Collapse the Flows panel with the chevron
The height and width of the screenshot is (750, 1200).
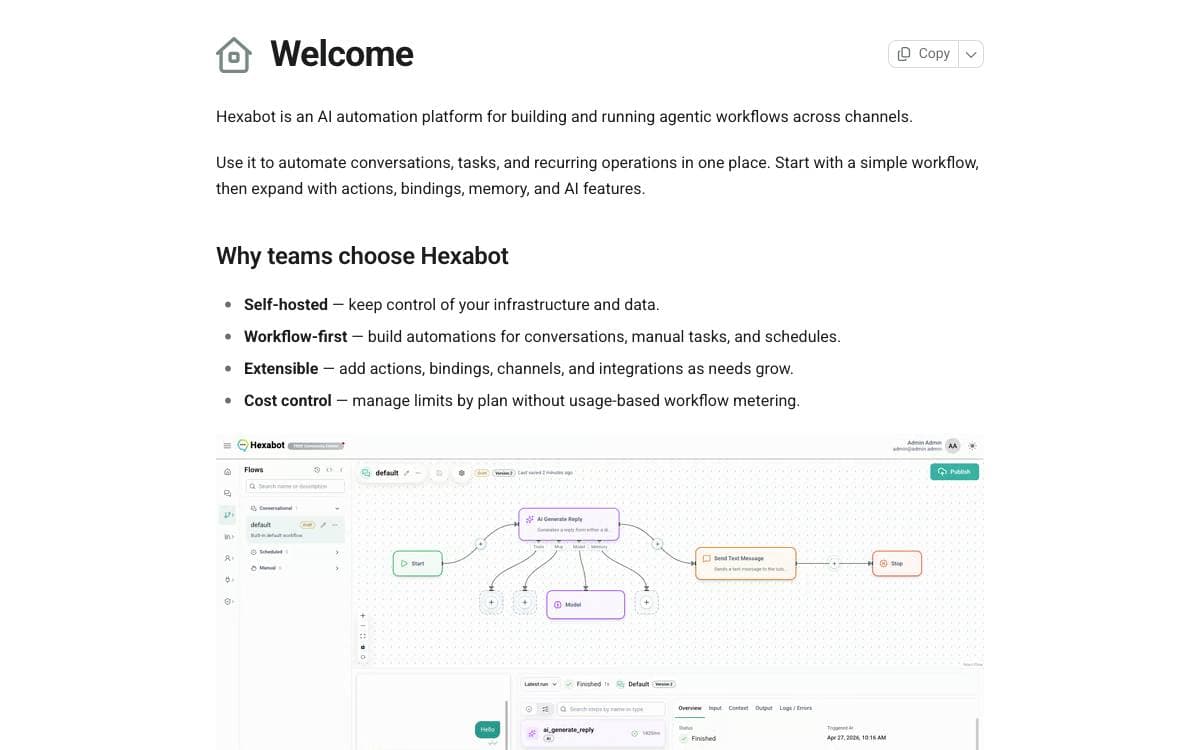point(341,470)
